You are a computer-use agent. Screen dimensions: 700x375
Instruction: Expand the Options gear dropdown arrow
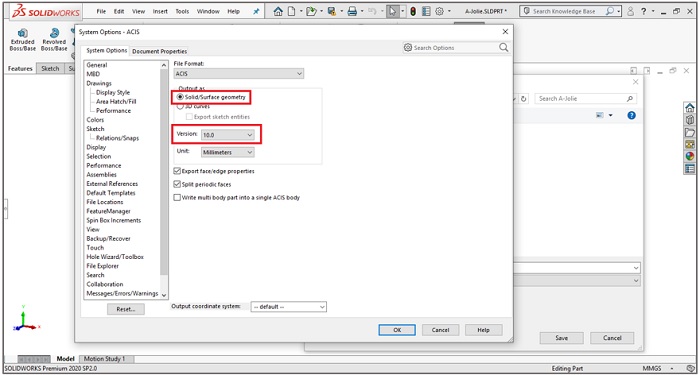point(449,12)
